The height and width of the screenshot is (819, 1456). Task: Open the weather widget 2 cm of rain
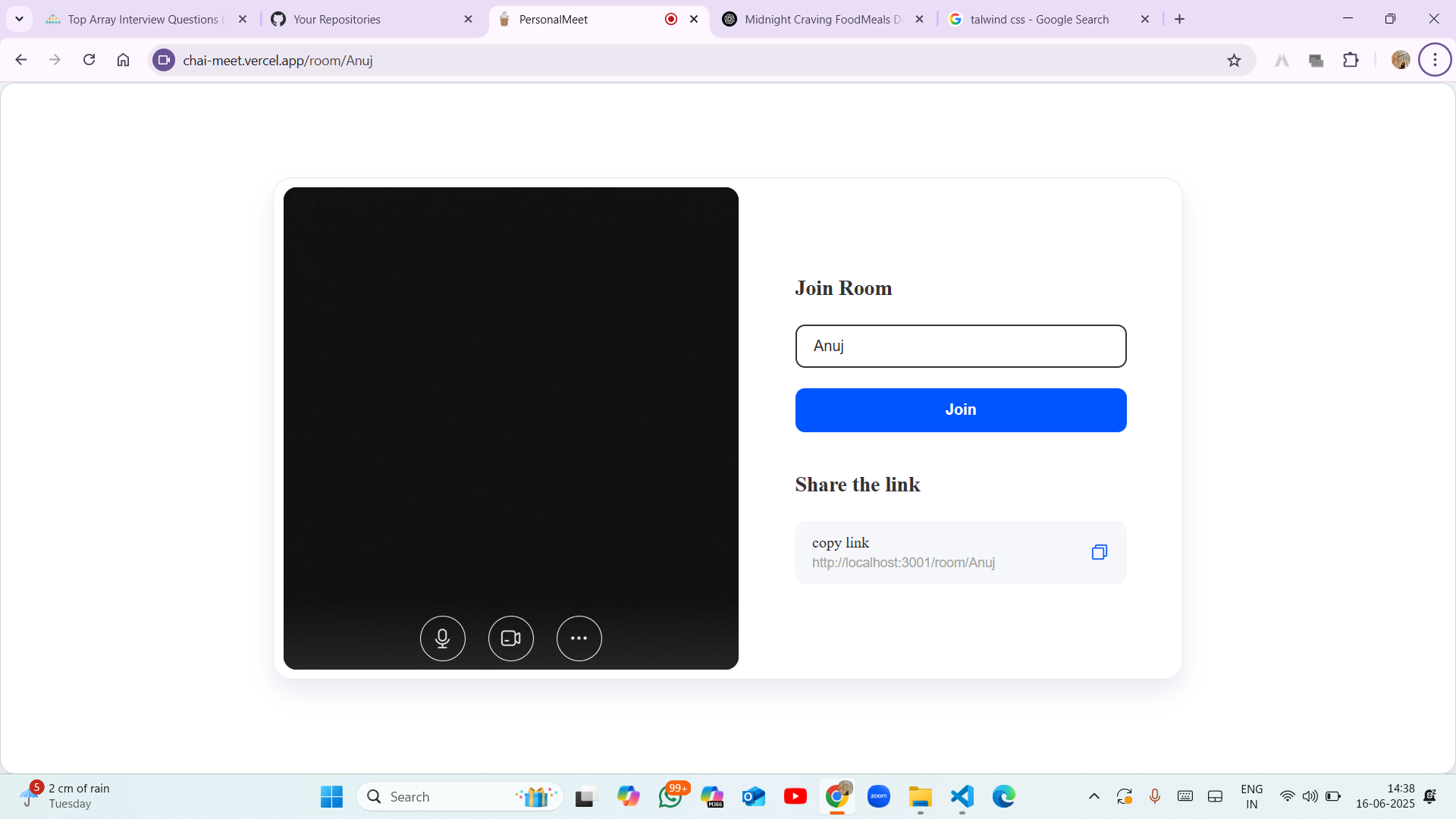tap(67, 796)
